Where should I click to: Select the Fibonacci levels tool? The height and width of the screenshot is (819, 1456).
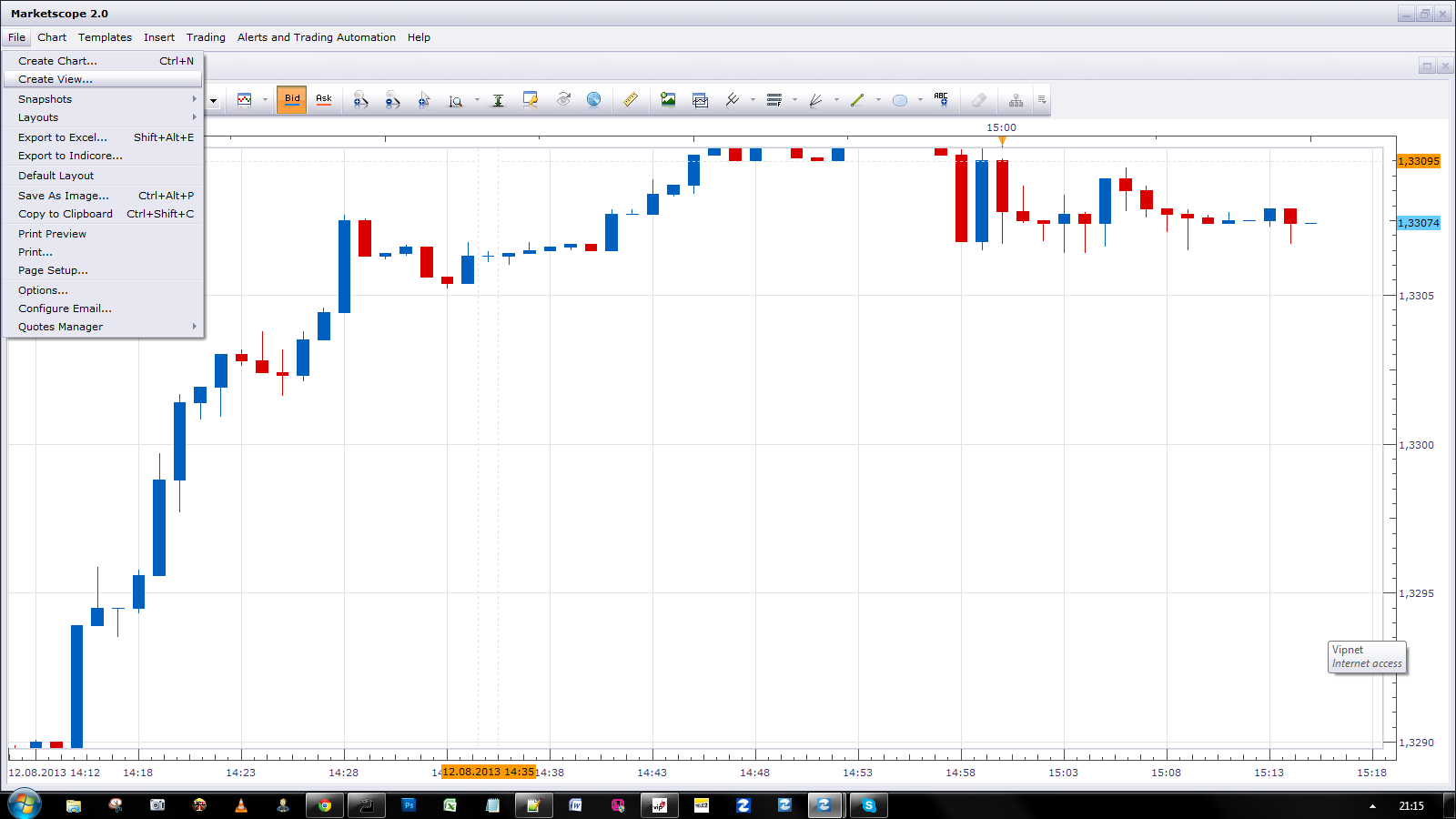pyautogui.click(x=774, y=100)
